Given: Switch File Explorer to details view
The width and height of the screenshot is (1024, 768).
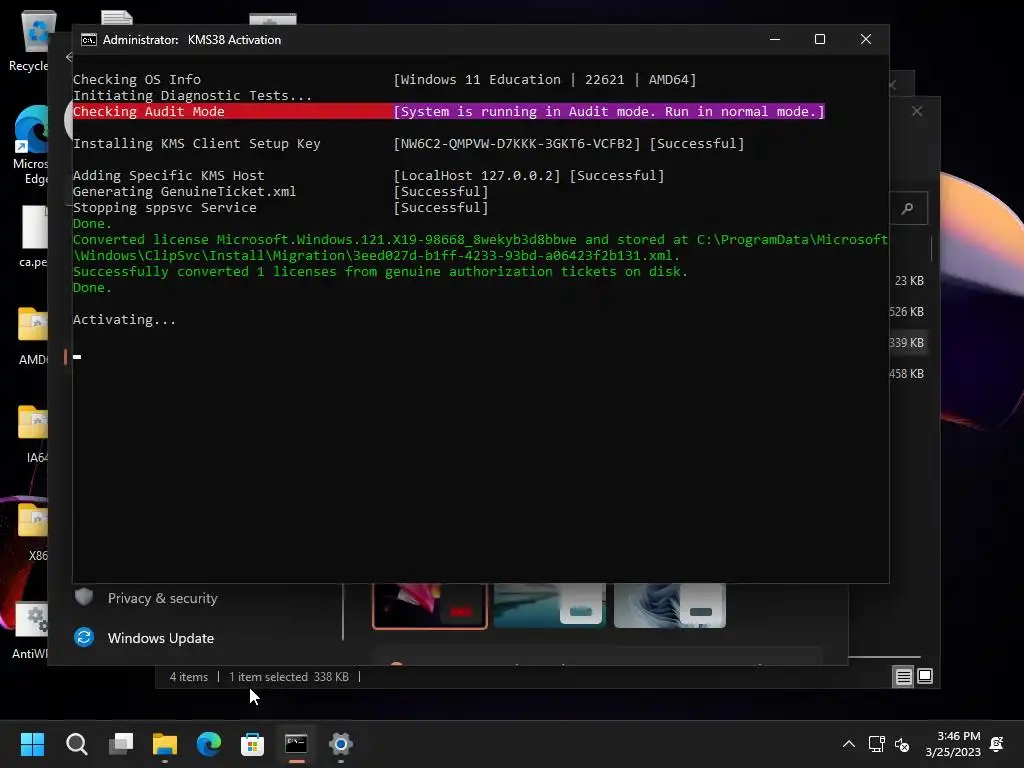Looking at the screenshot, I should pos(903,677).
